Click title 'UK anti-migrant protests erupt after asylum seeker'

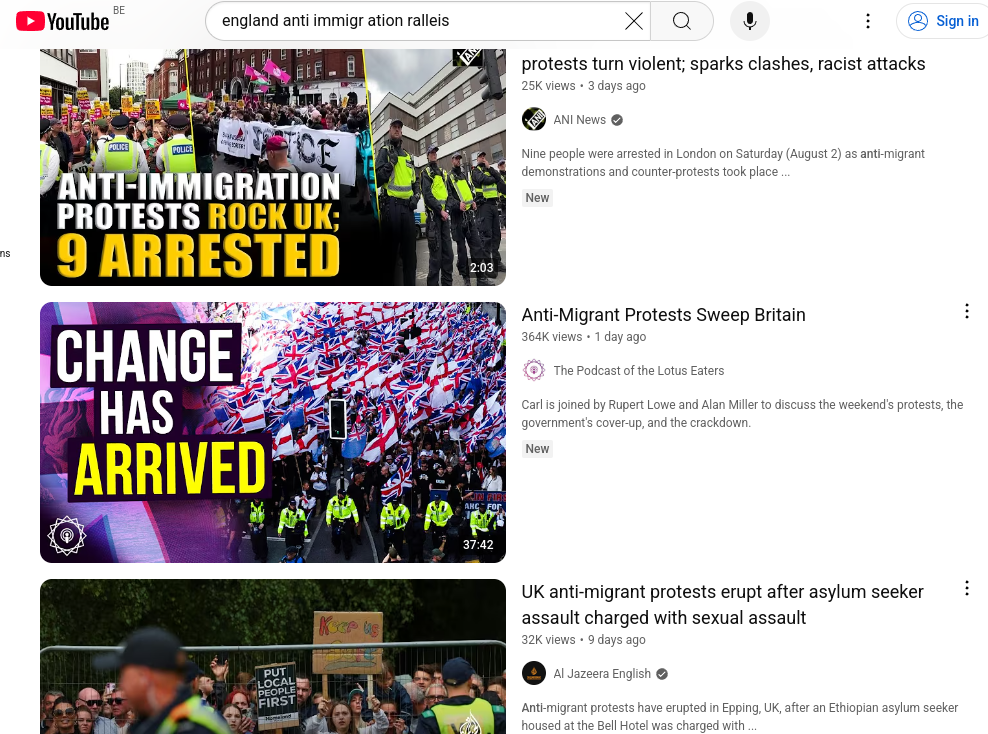click(x=722, y=592)
